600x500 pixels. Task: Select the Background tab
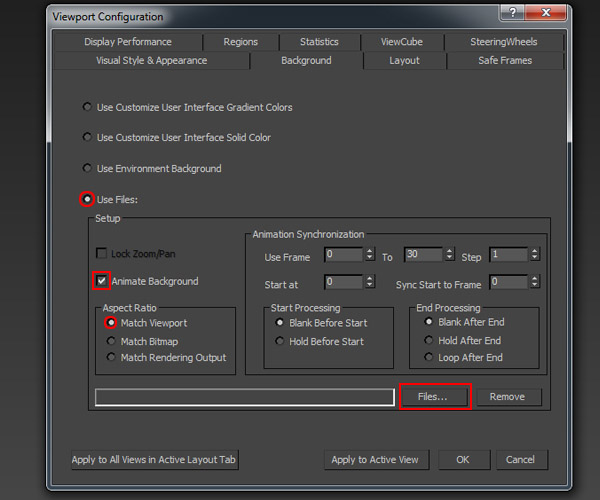(x=306, y=60)
